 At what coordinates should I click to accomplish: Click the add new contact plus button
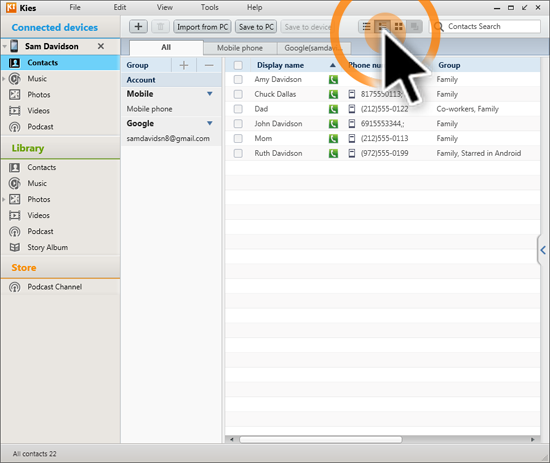coord(138,27)
